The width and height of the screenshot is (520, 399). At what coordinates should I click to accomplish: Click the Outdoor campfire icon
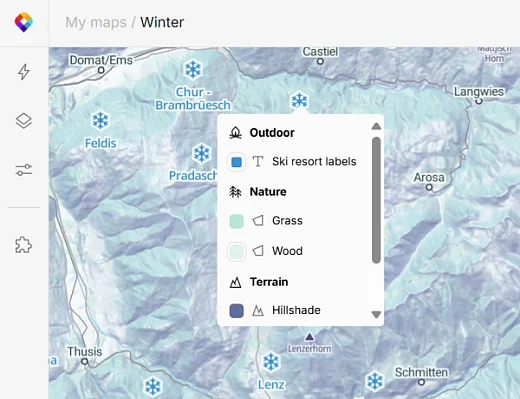click(235, 133)
